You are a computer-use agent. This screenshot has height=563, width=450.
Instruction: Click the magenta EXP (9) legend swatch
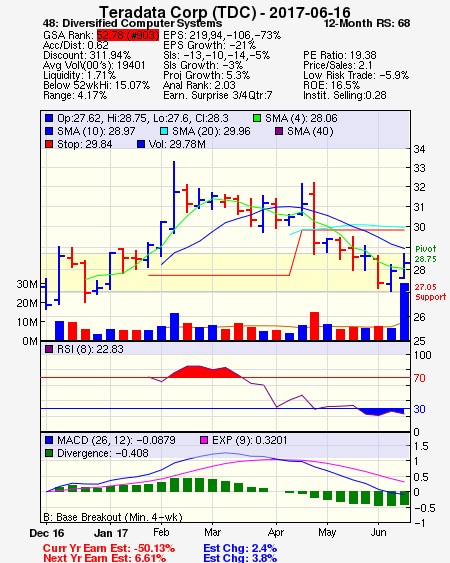click(x=204, y=440)
